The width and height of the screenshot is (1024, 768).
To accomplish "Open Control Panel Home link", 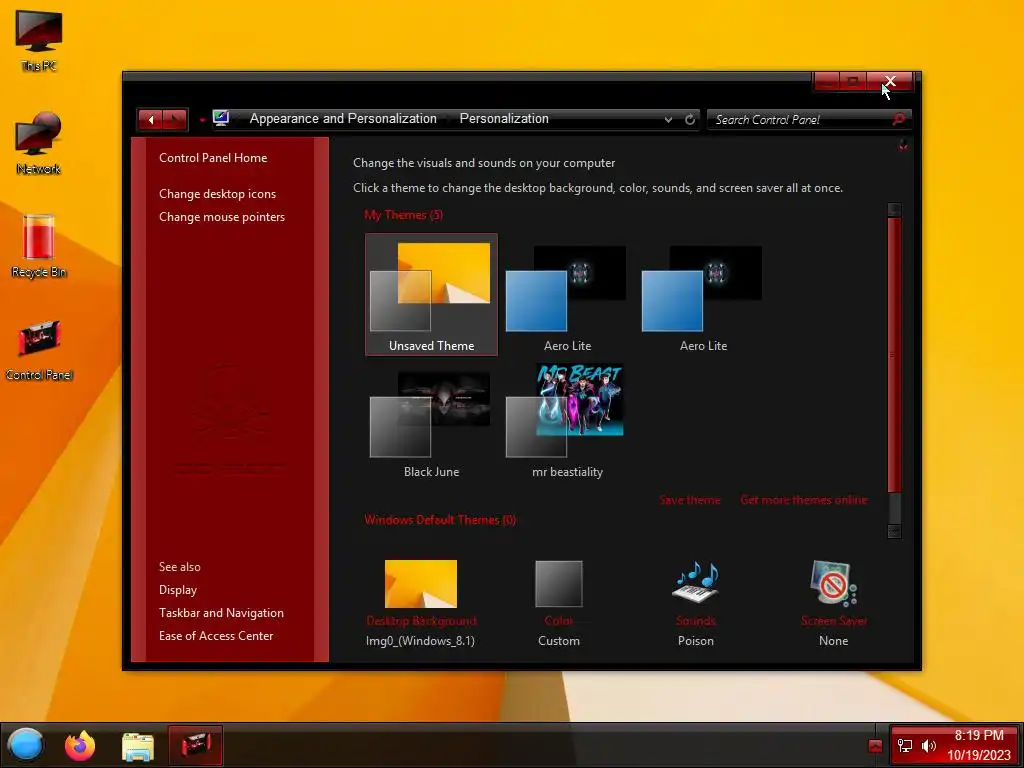I will click(213, 157).
